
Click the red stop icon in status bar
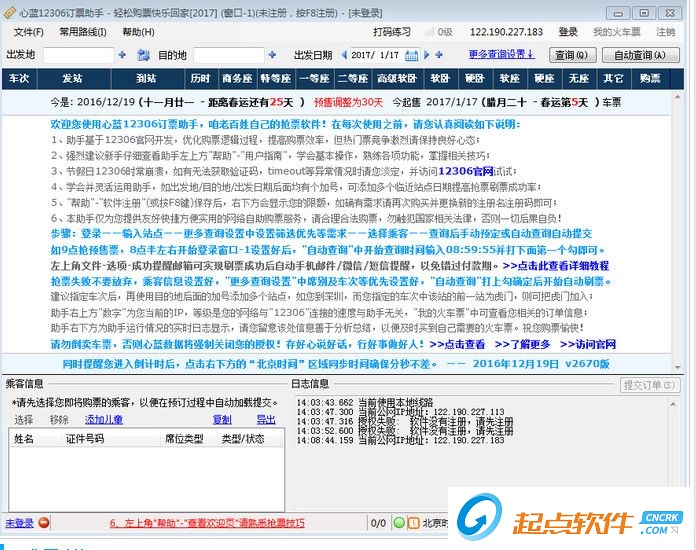point(44,523)
